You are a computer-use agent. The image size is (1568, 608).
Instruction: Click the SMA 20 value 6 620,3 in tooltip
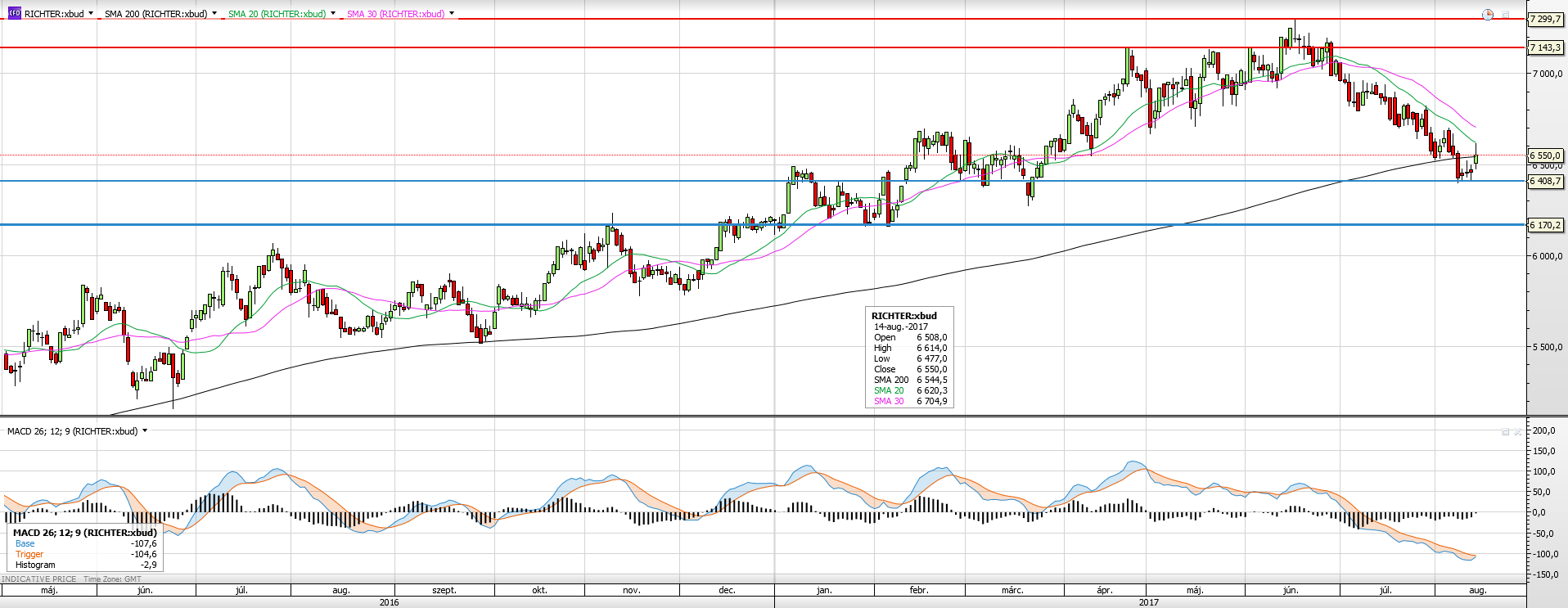931,390
